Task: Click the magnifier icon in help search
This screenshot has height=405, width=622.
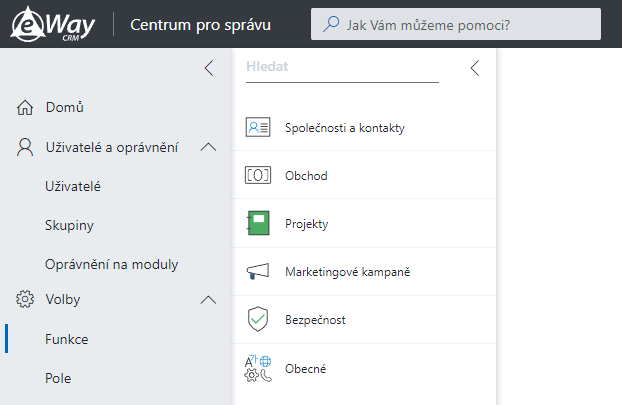Action: click(x=331, y=24)
